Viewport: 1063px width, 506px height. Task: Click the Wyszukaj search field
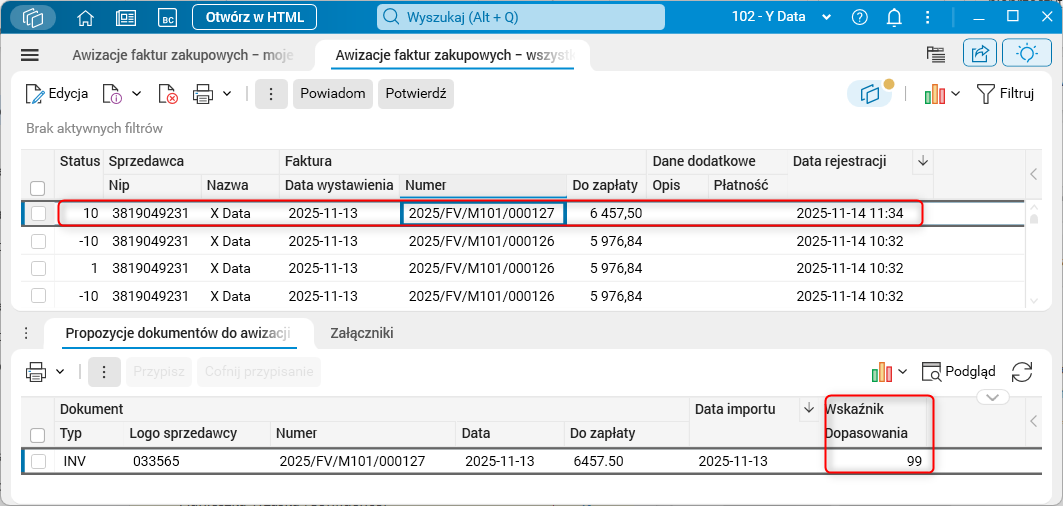click(x=520, y=17)
